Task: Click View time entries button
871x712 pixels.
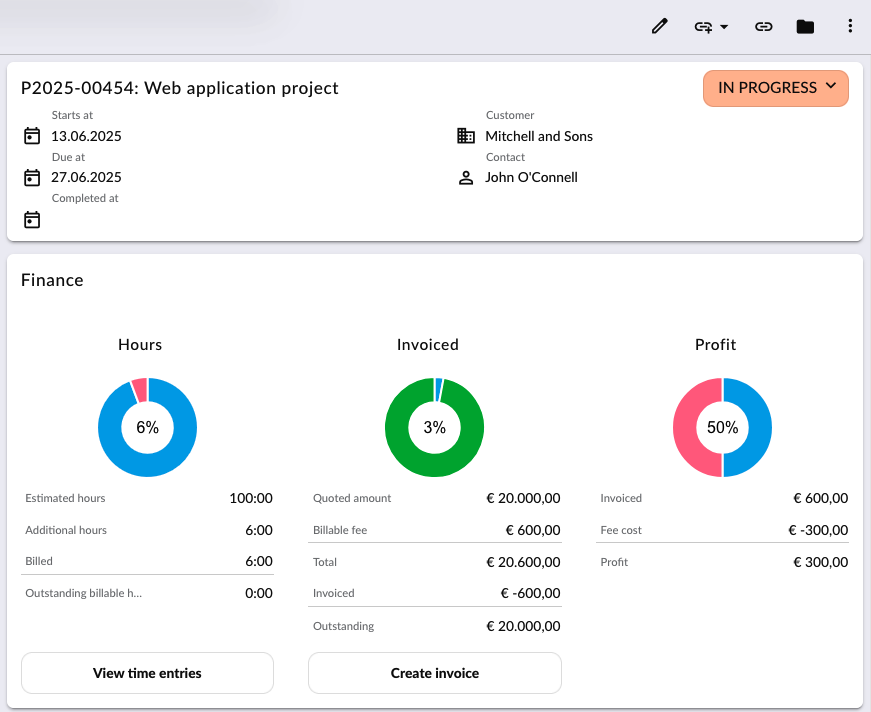Action: point(147,673)
